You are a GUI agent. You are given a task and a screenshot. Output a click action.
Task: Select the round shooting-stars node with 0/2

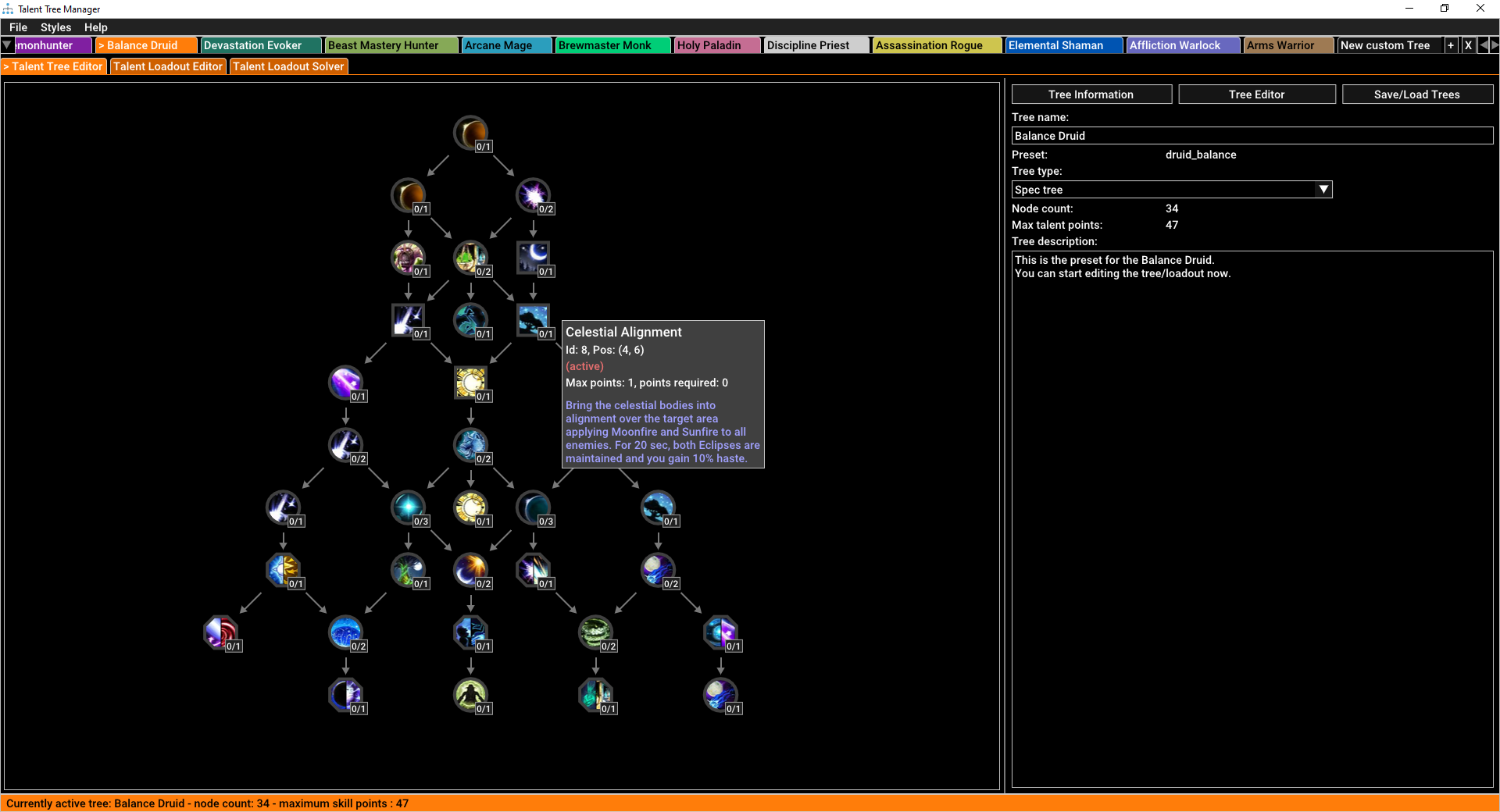346,445
